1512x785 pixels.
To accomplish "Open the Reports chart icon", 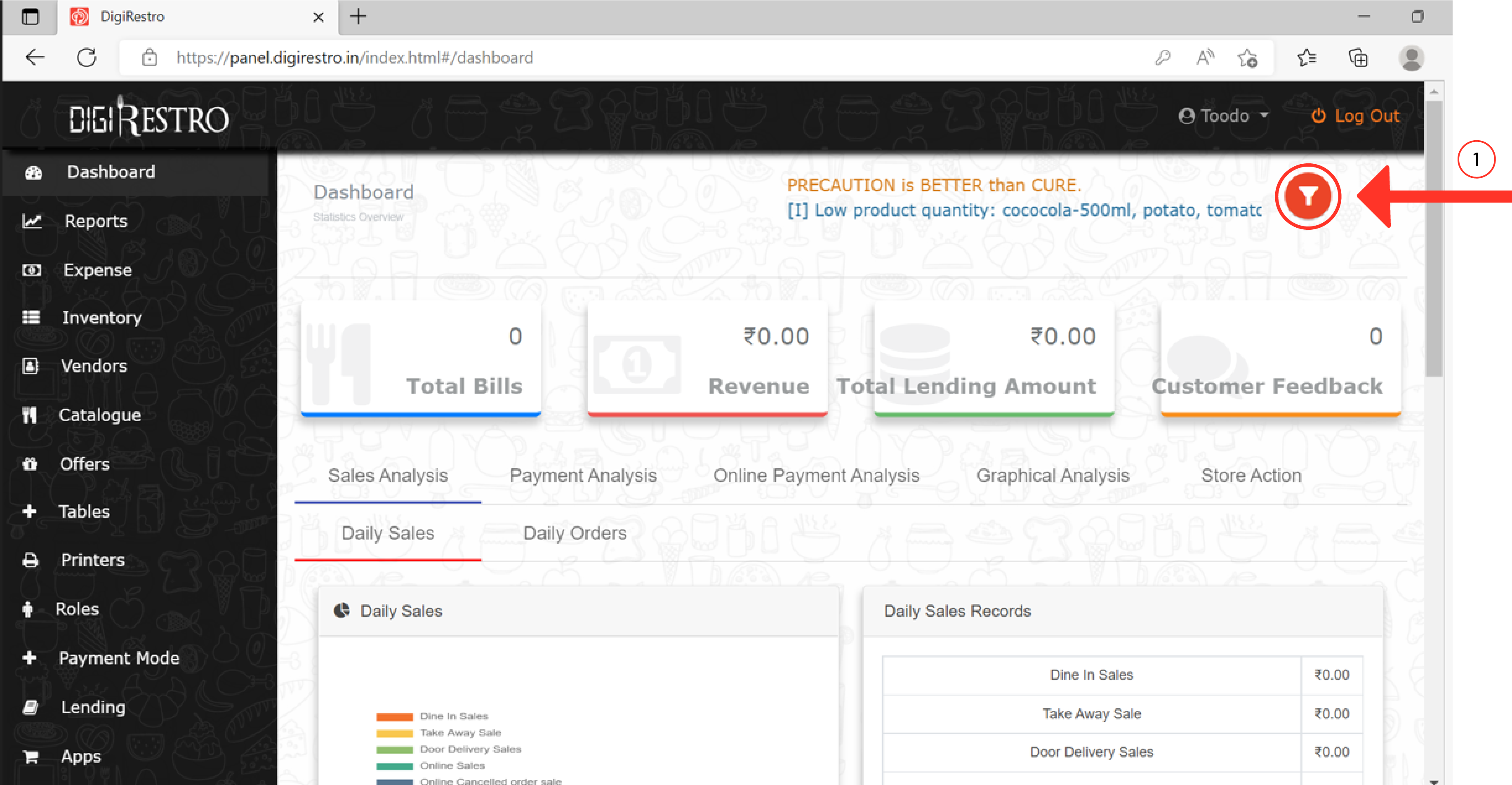I will (32, 222).
